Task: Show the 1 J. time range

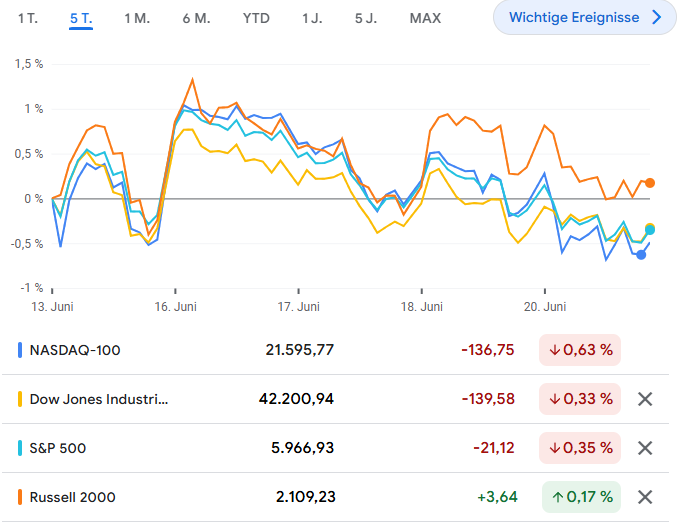Action: tap(312, 18)
